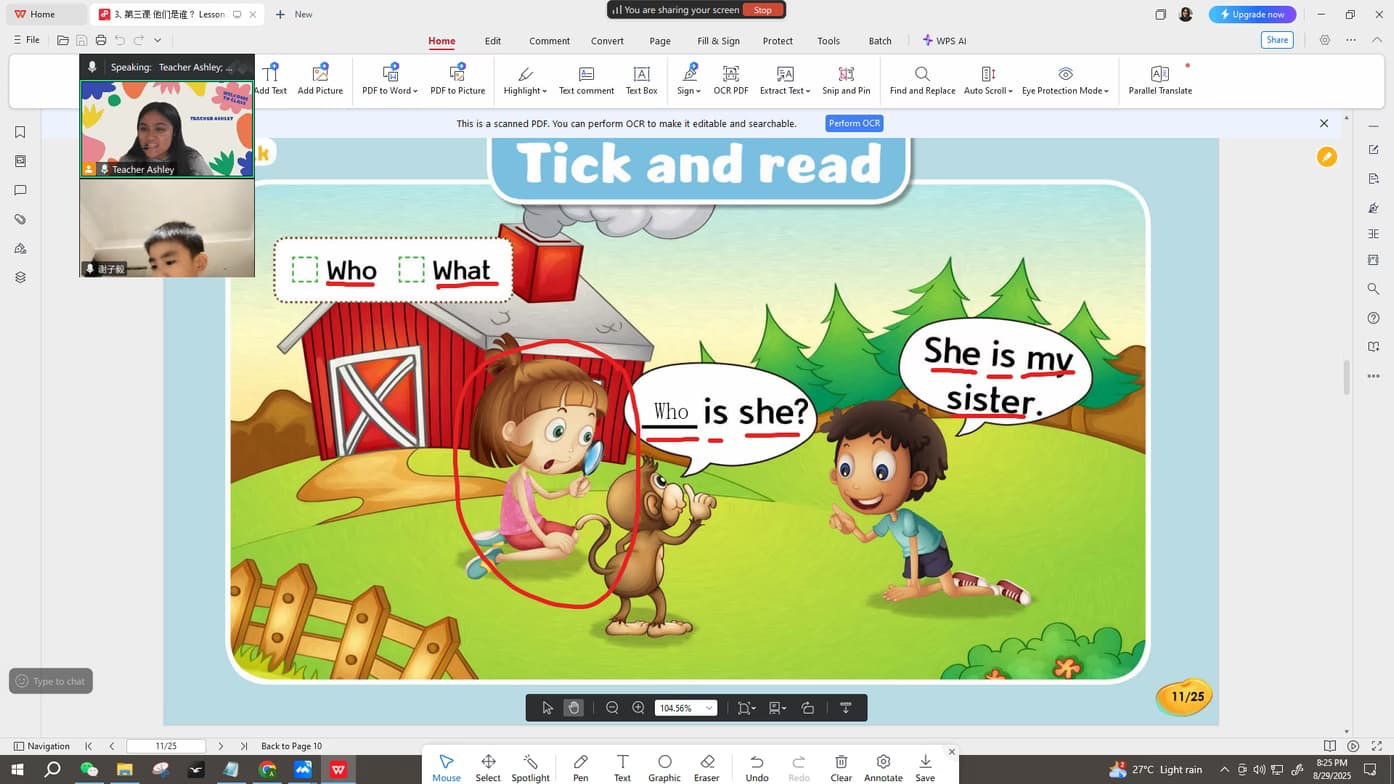Activate the Spotlight tool

click(x=530, y=767)
